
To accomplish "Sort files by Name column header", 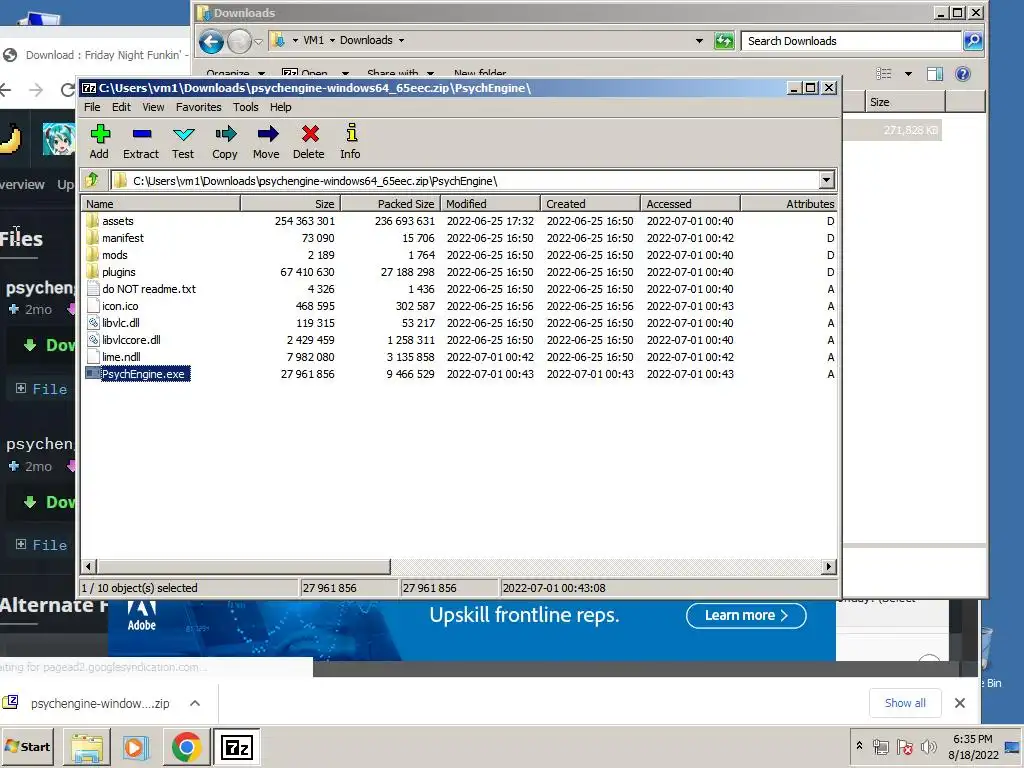I will pos(161,204).
